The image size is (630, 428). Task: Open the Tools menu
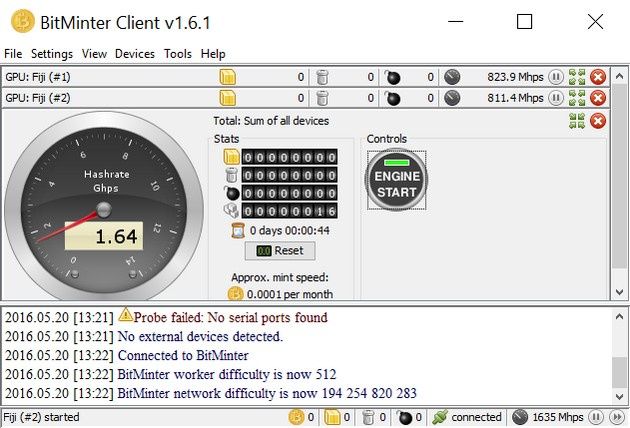click(178, 53)
